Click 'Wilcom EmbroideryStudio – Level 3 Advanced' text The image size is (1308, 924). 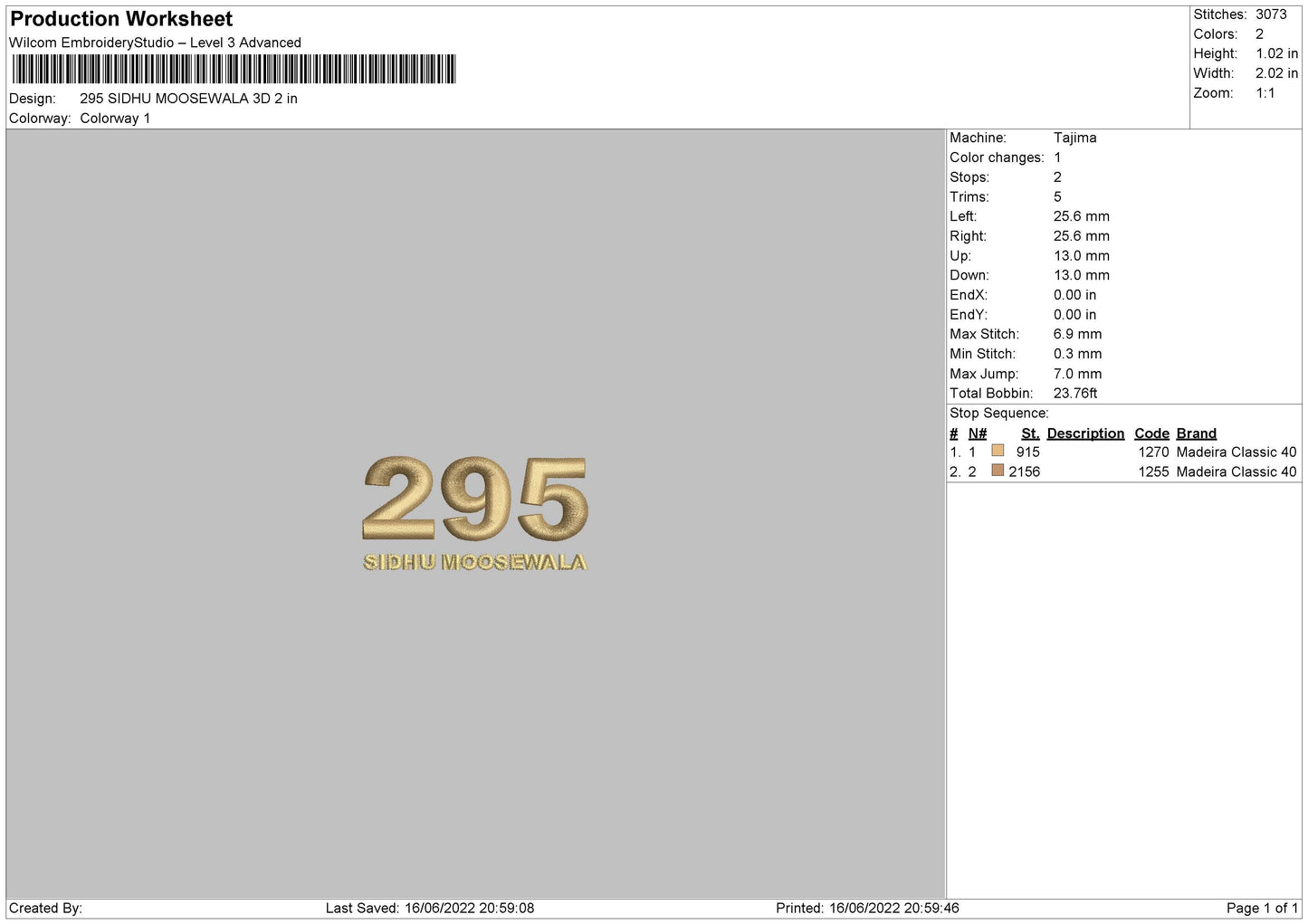[155, 43]
